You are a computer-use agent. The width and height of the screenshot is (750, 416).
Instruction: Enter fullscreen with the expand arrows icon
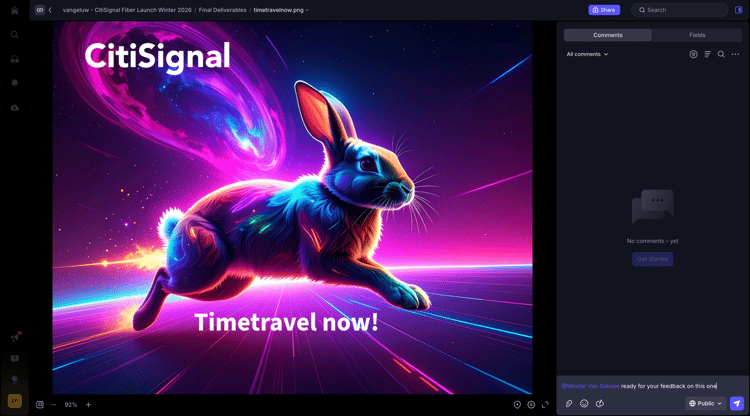point(545,405)
